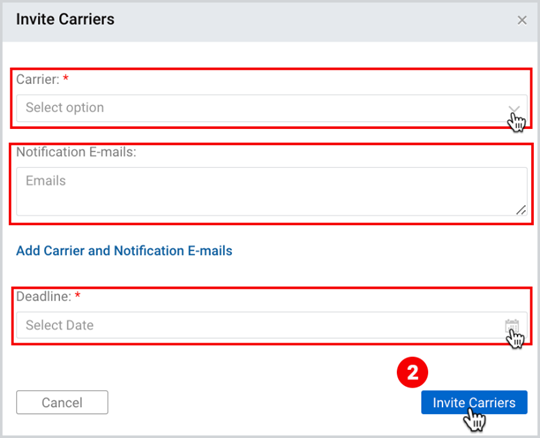Focus the Deadline 'Select Date' field
Image resolution: width=540 pixels, height=438 pixels.
[272, 325]
